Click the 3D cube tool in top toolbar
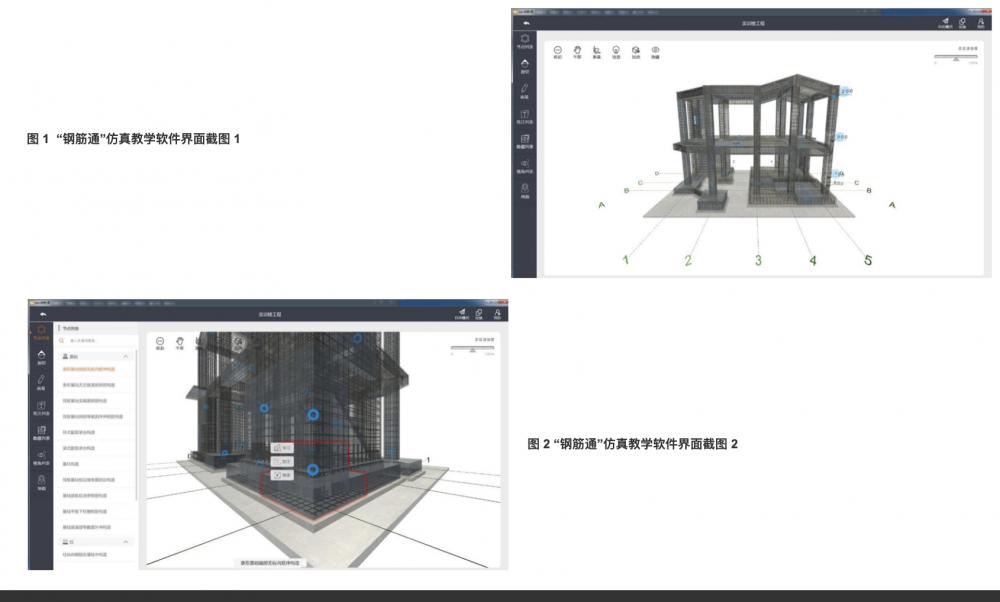Screen dimensions: 1000x602 tap(636, 50)
